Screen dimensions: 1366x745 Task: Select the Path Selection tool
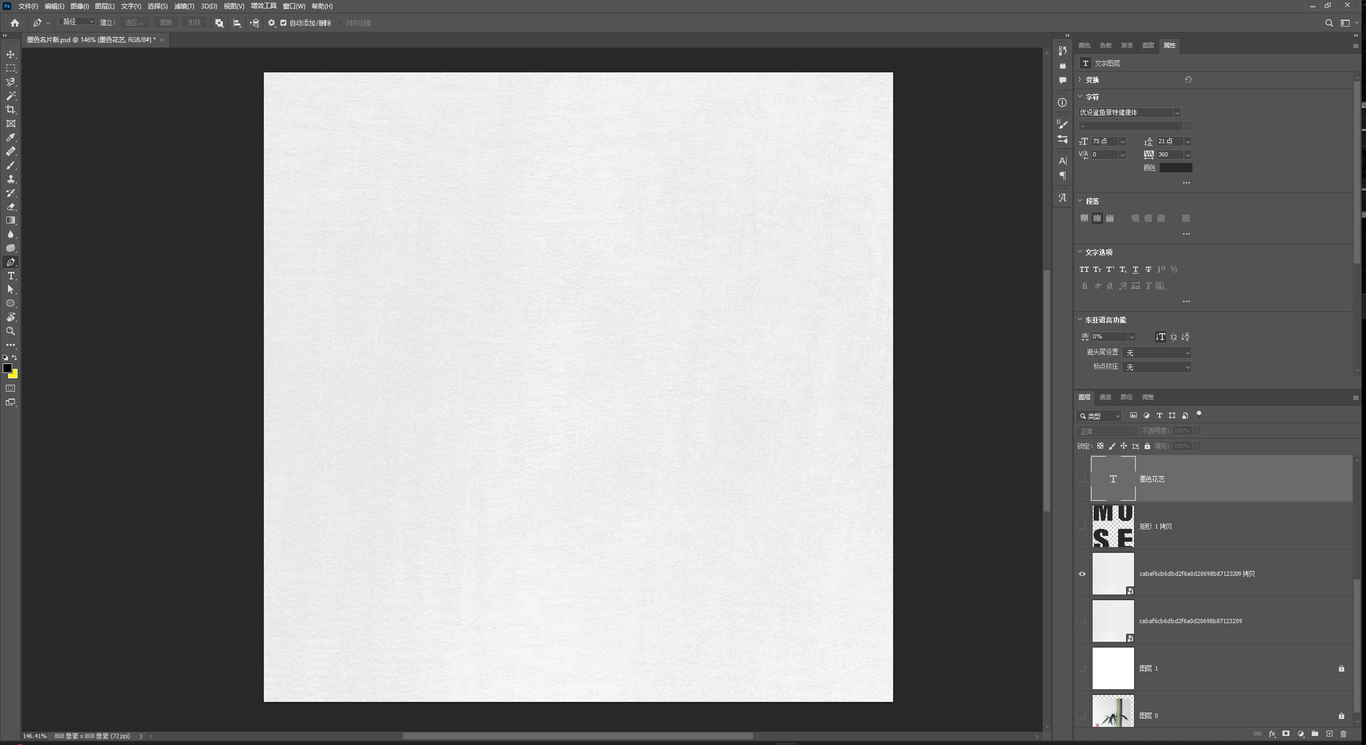coord(11,289)
